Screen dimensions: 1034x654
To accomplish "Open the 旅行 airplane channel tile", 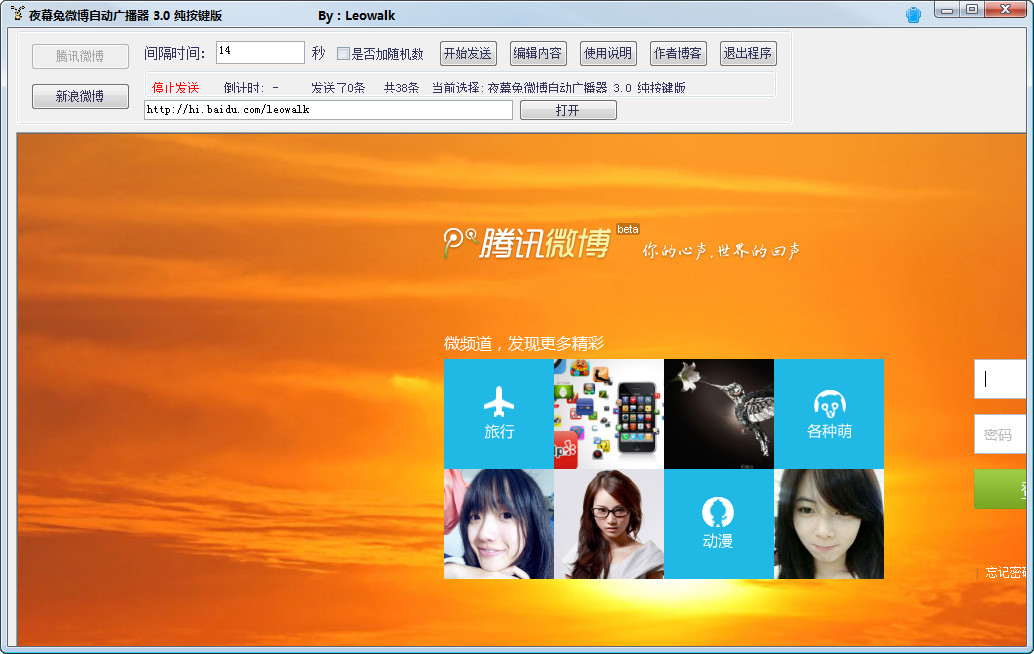I will tap(499, 413).
